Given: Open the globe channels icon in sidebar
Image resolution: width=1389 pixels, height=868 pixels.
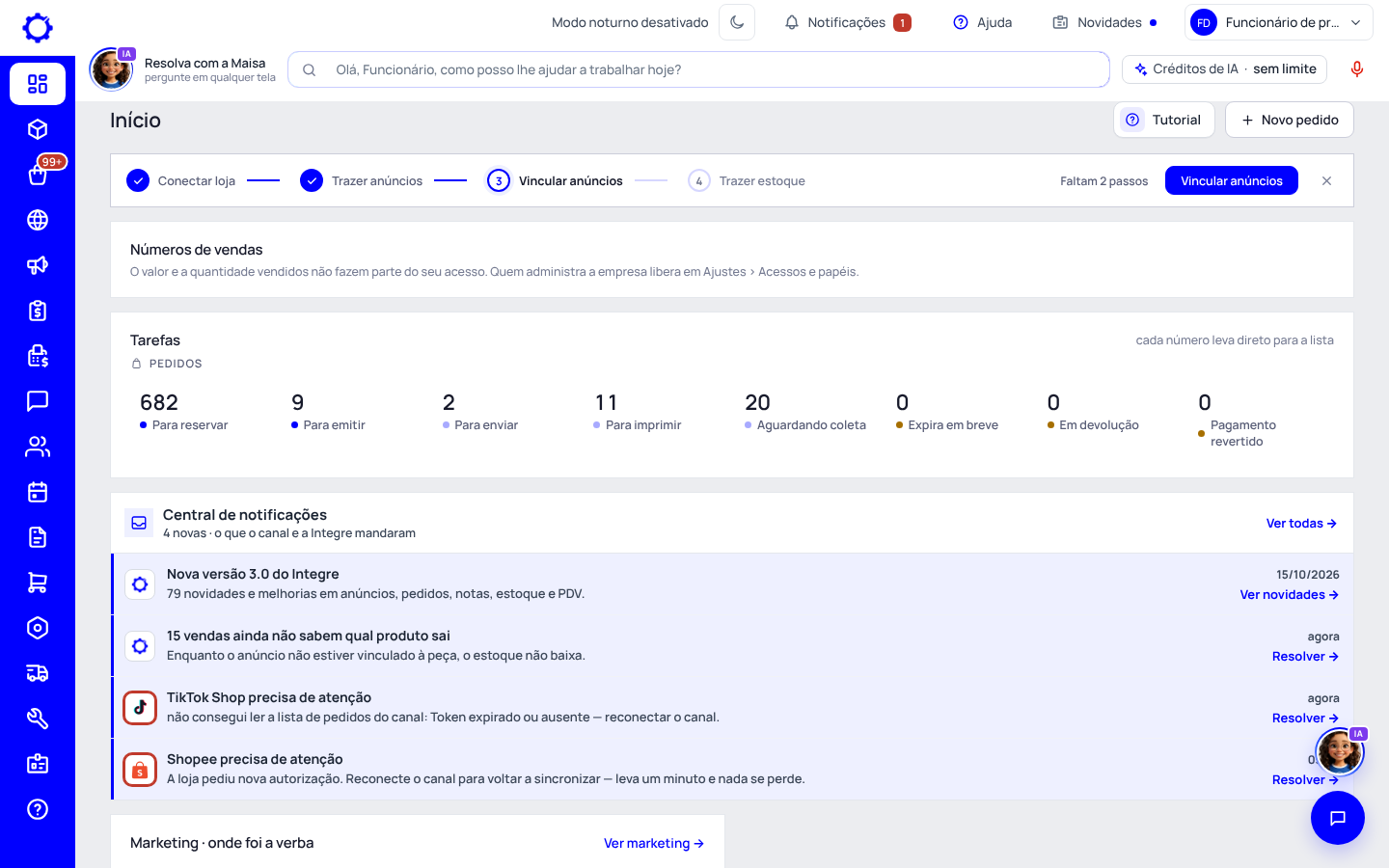Looking at the screenshot, I should [38, 220].
